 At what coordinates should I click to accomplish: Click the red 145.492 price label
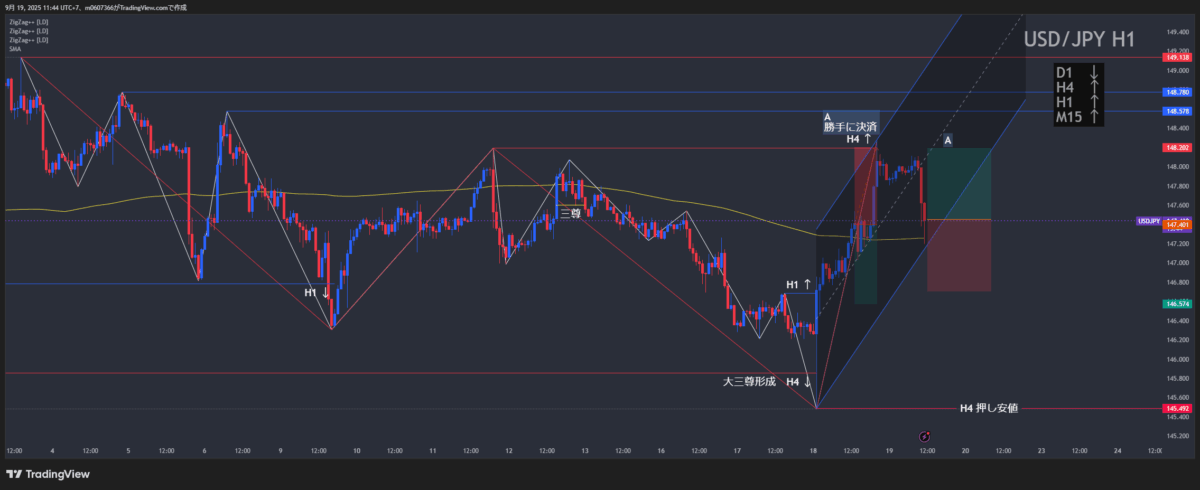tap(1176, 408)
